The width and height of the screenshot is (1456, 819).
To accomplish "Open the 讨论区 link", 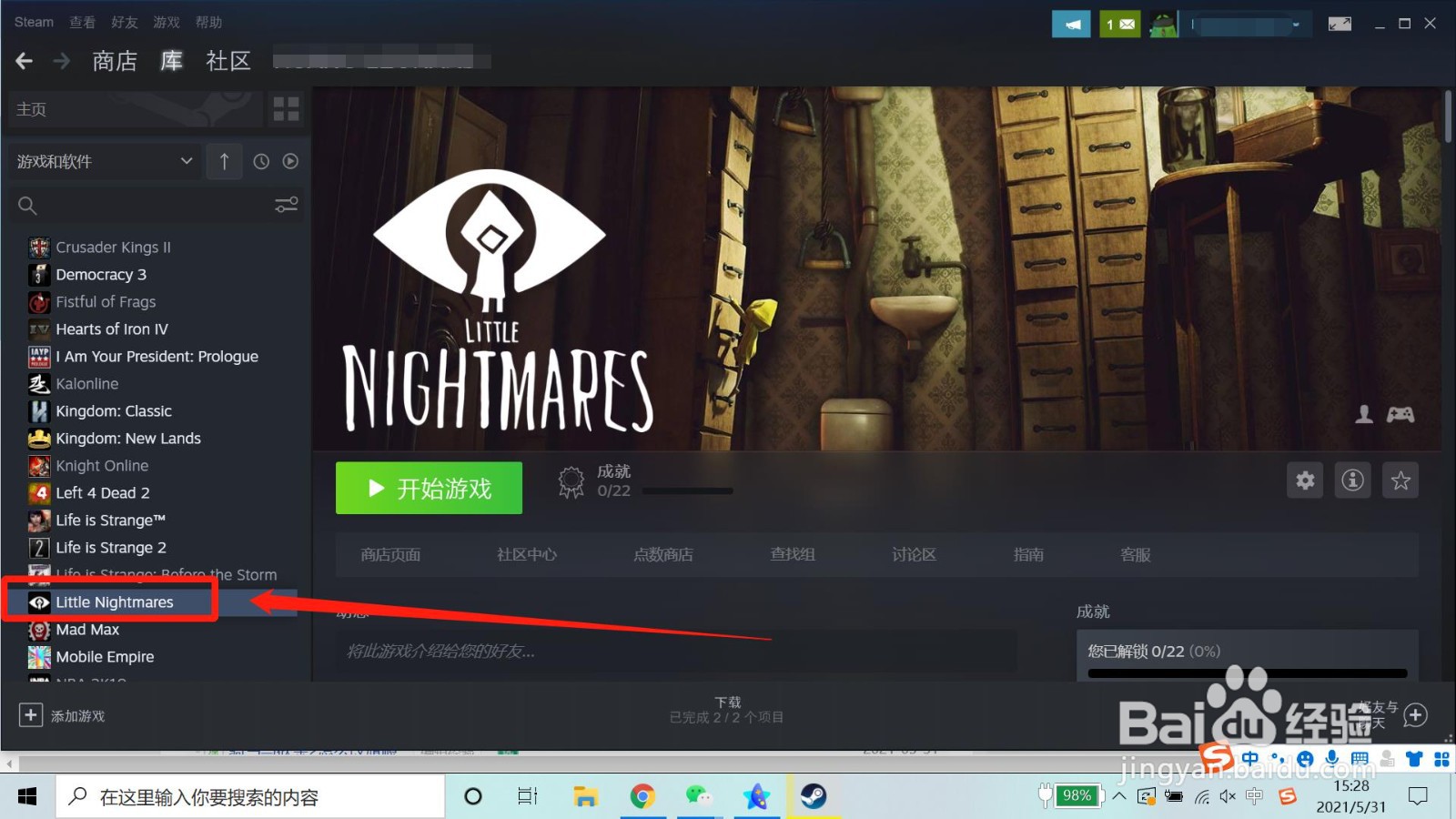I will click(914, 554).
